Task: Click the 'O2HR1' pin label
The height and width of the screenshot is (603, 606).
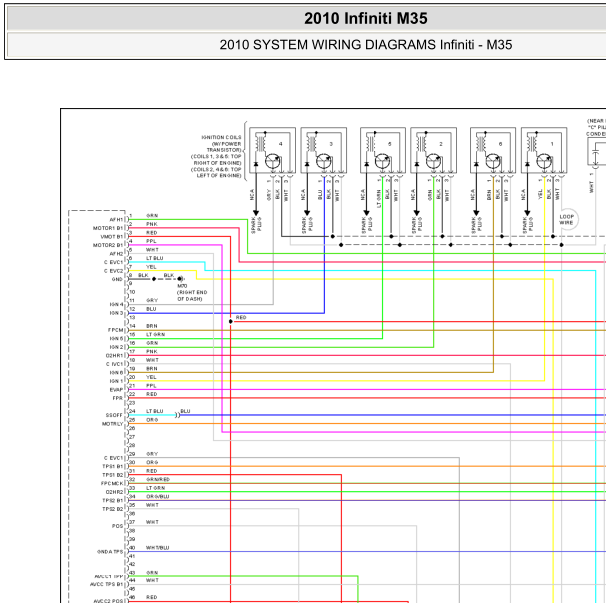Action: tap(114, 356)
